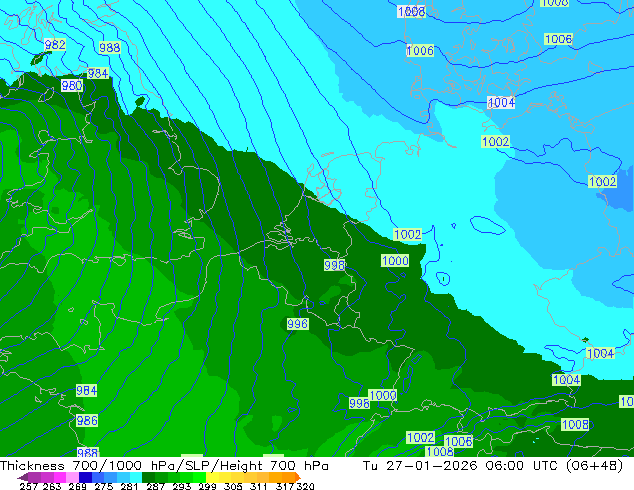This screenshot has width=634, height=490.
Task: Pick the light pink legend swatch
Action: click(x=73, y=477)
